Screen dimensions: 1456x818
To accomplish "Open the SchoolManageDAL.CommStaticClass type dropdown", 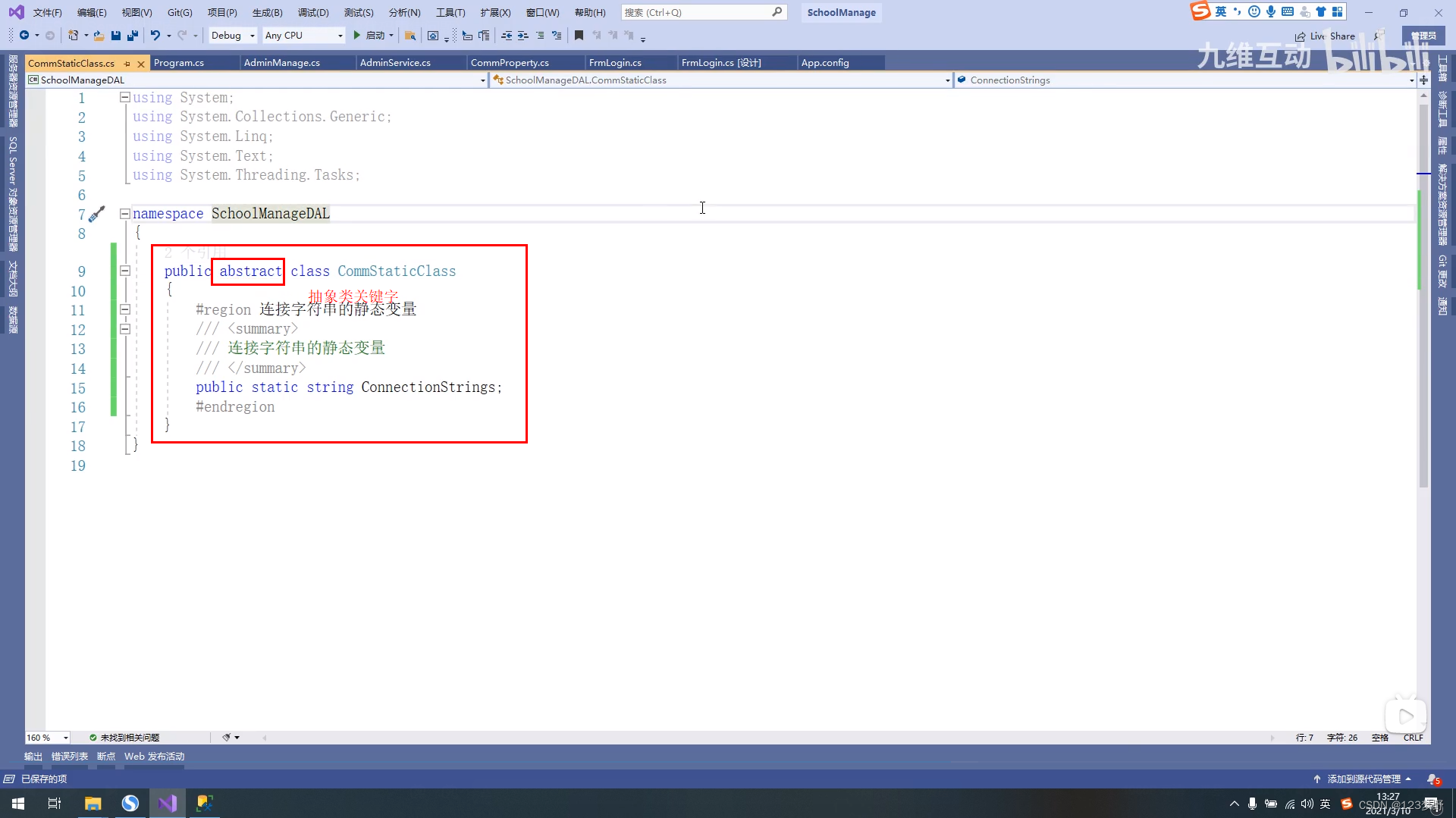I will point(721,80).
